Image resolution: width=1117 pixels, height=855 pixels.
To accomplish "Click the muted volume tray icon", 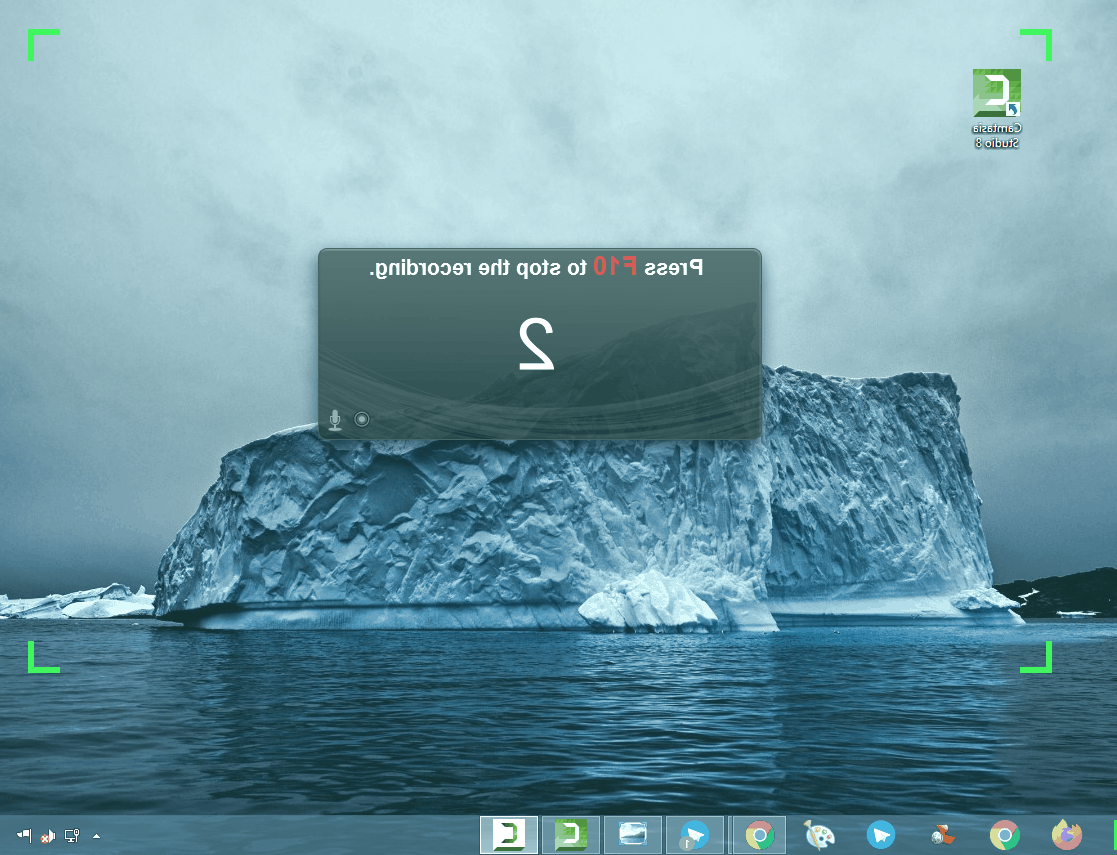I will tap(47, 835).
